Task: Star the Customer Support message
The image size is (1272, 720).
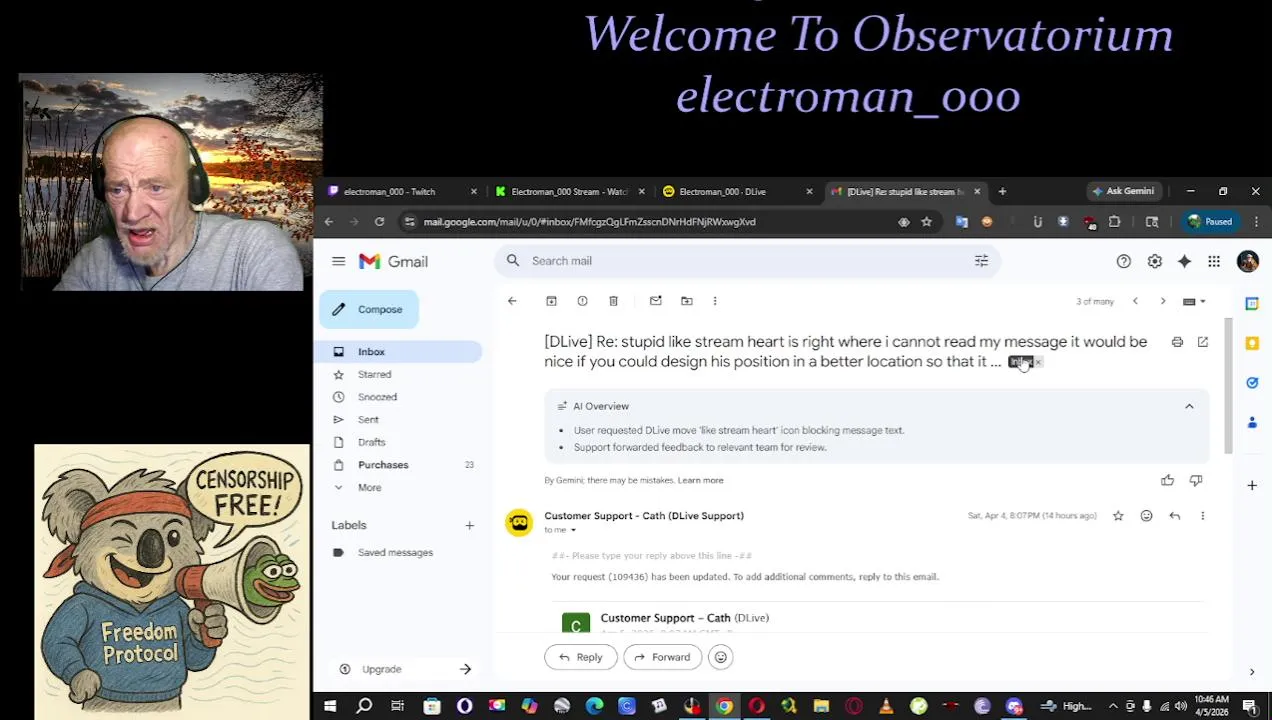Action: (x=1118, y=516)
